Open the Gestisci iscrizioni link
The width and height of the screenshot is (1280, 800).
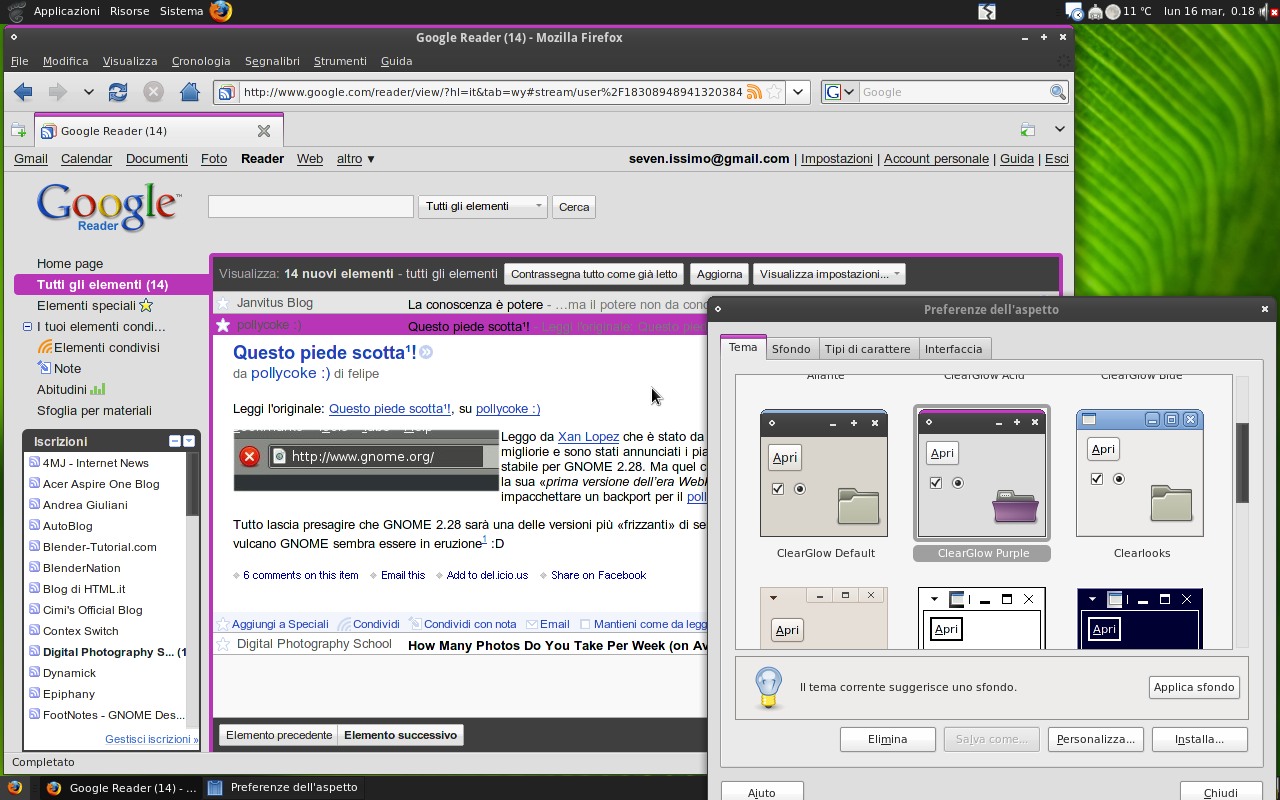151,739
